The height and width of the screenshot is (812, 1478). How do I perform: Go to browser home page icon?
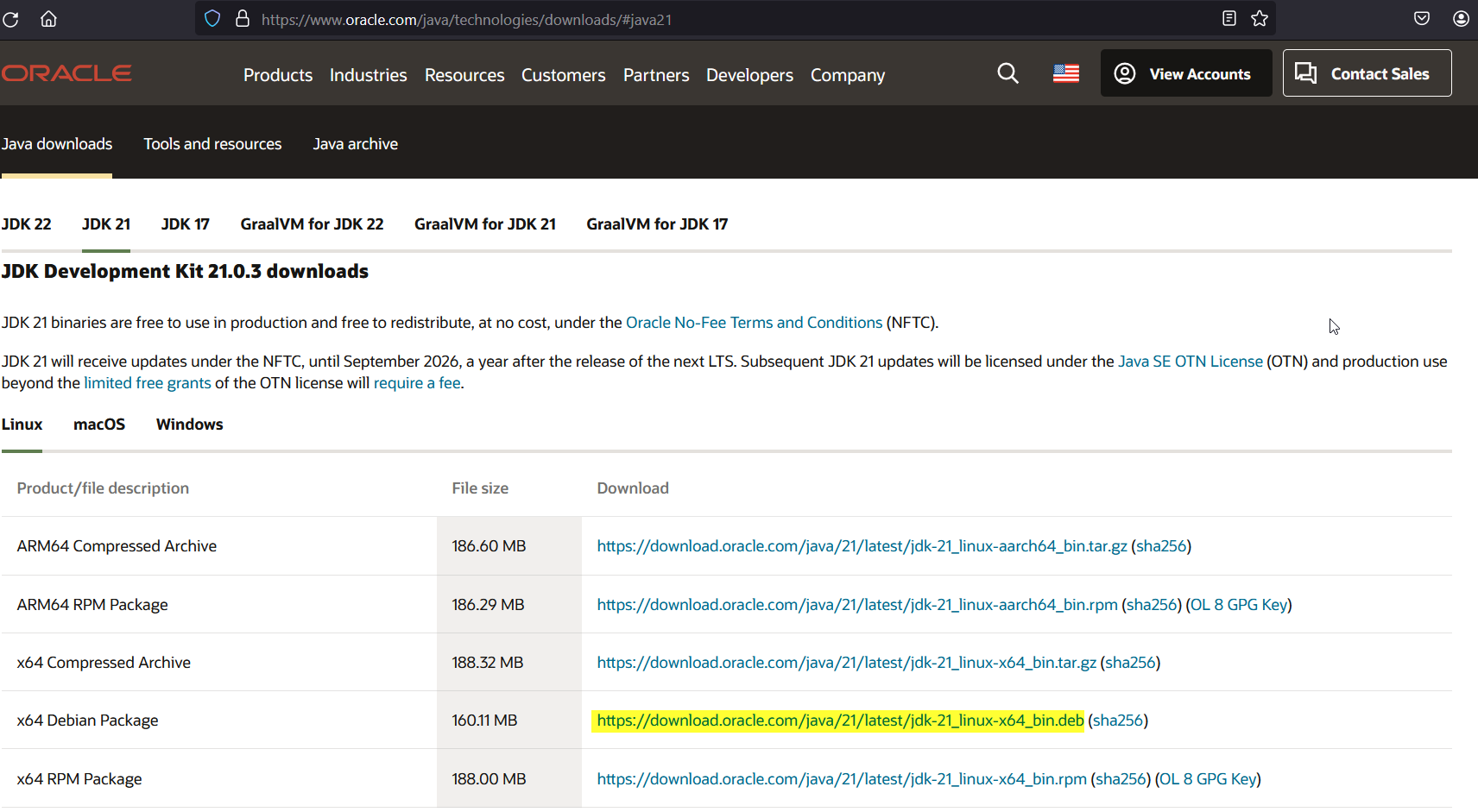[x=49, y=19]
